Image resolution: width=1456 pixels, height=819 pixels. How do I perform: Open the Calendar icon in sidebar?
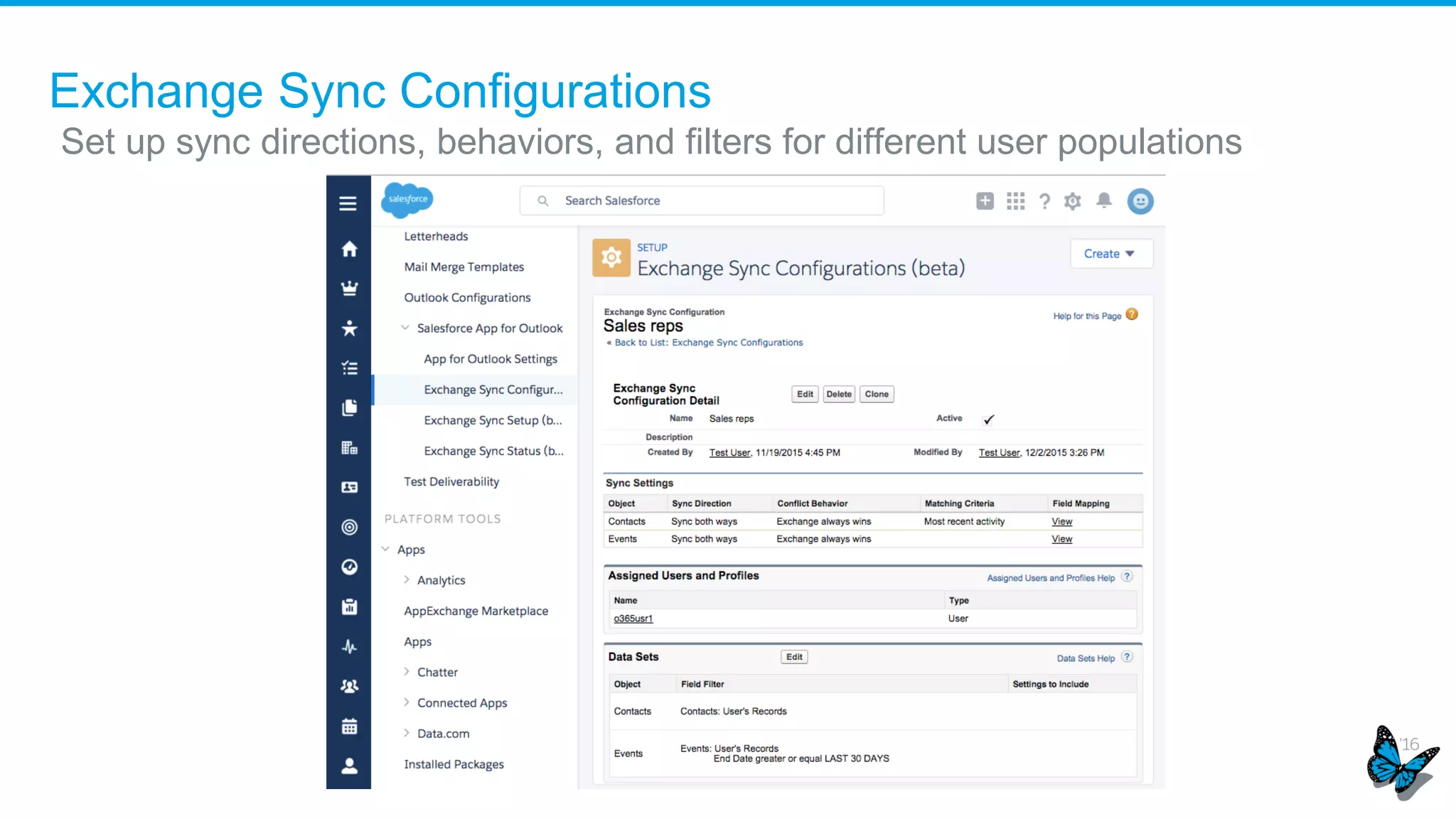click(349, 726)
